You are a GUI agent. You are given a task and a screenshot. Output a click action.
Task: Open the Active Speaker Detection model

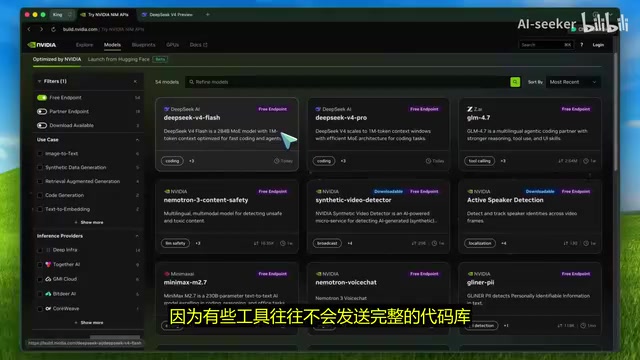pyautogui.click(x=505, y=200)
